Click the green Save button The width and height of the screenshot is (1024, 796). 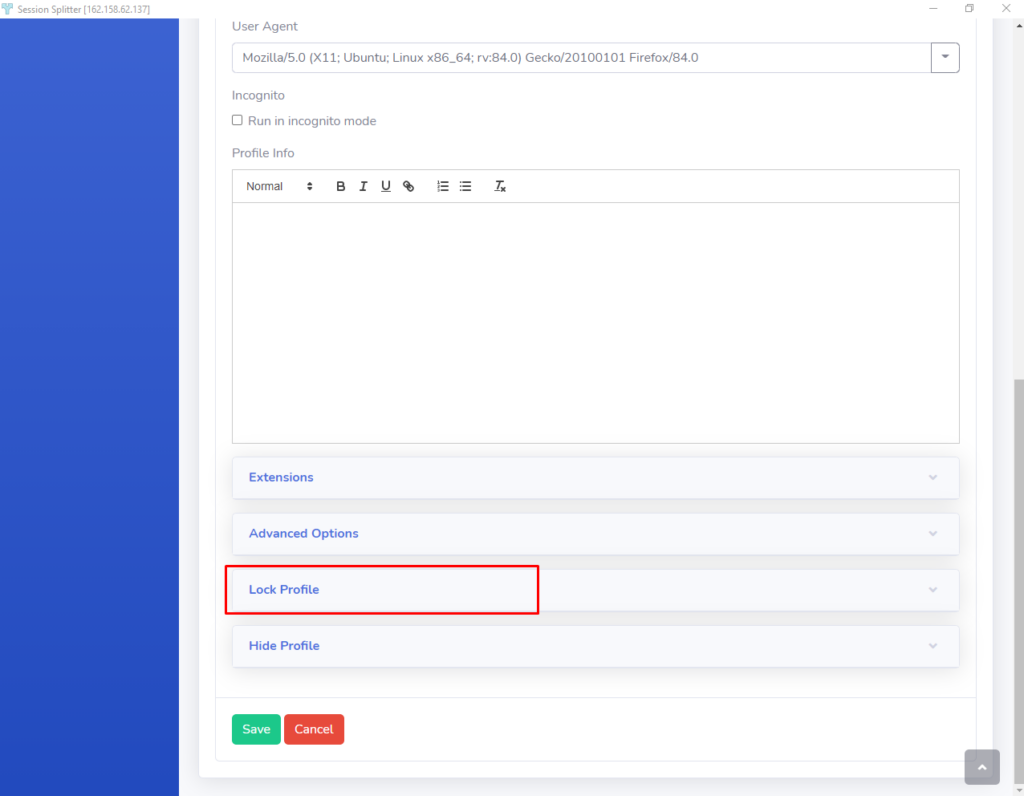pos(256,729)
